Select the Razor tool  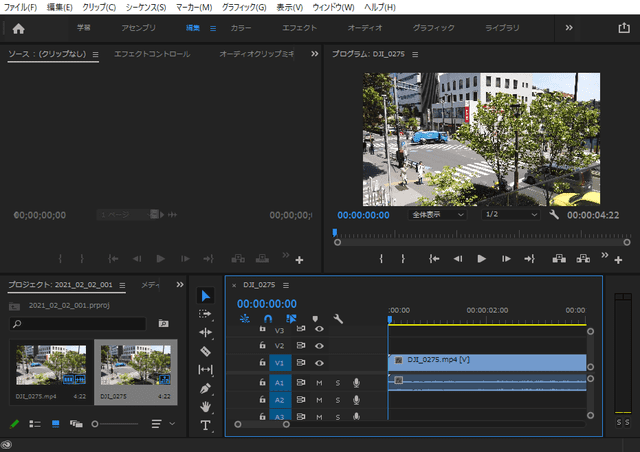[x=205, y=351]
